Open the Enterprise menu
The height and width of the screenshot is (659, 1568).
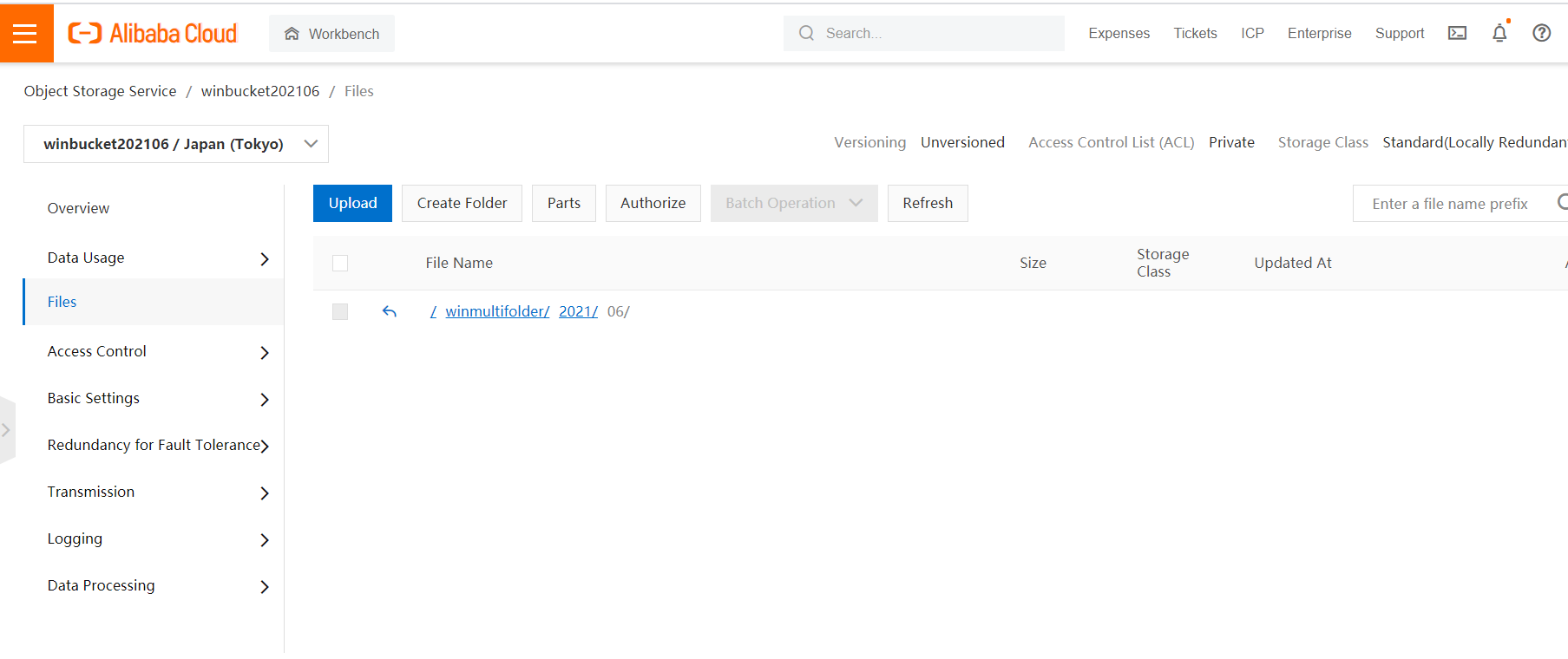coord(1319,33)
